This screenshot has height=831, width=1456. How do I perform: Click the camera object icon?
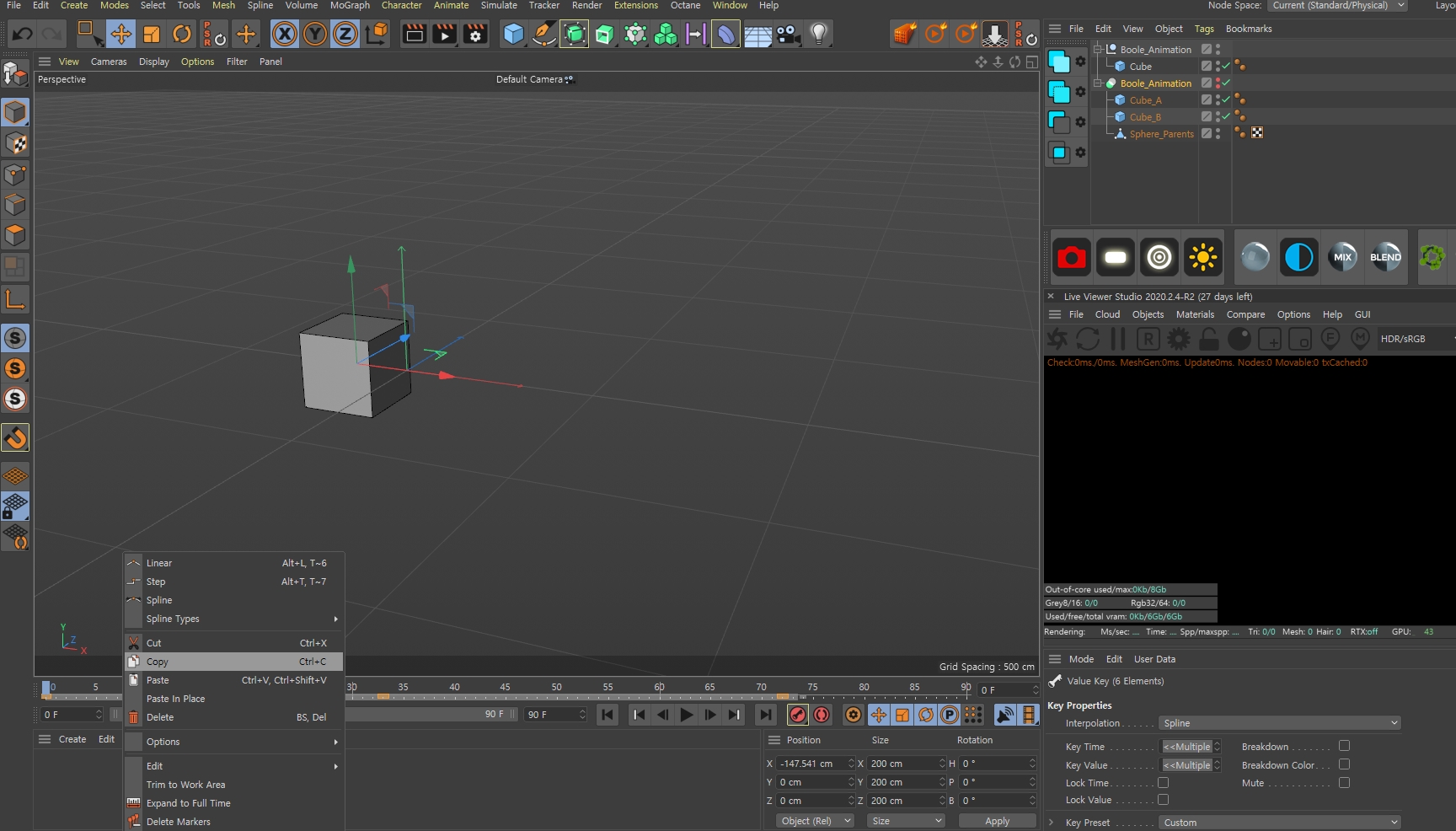click(x=788, y=35)
